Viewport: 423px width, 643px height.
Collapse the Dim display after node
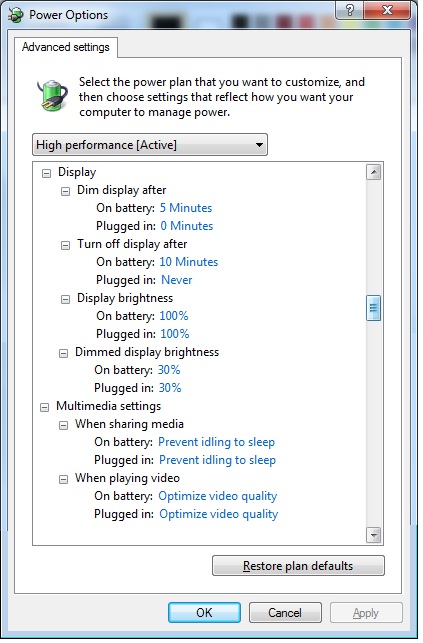[x=66, y=192]
